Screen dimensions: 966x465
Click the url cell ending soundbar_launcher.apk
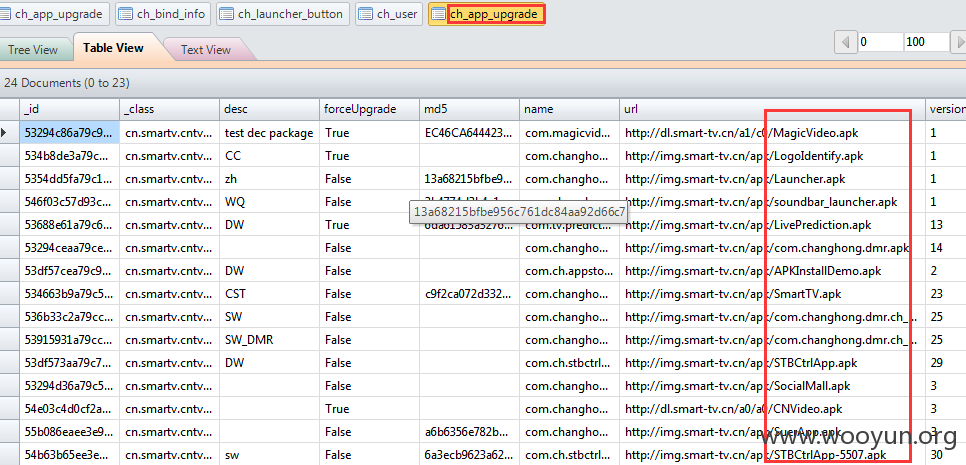coord(773,201)
